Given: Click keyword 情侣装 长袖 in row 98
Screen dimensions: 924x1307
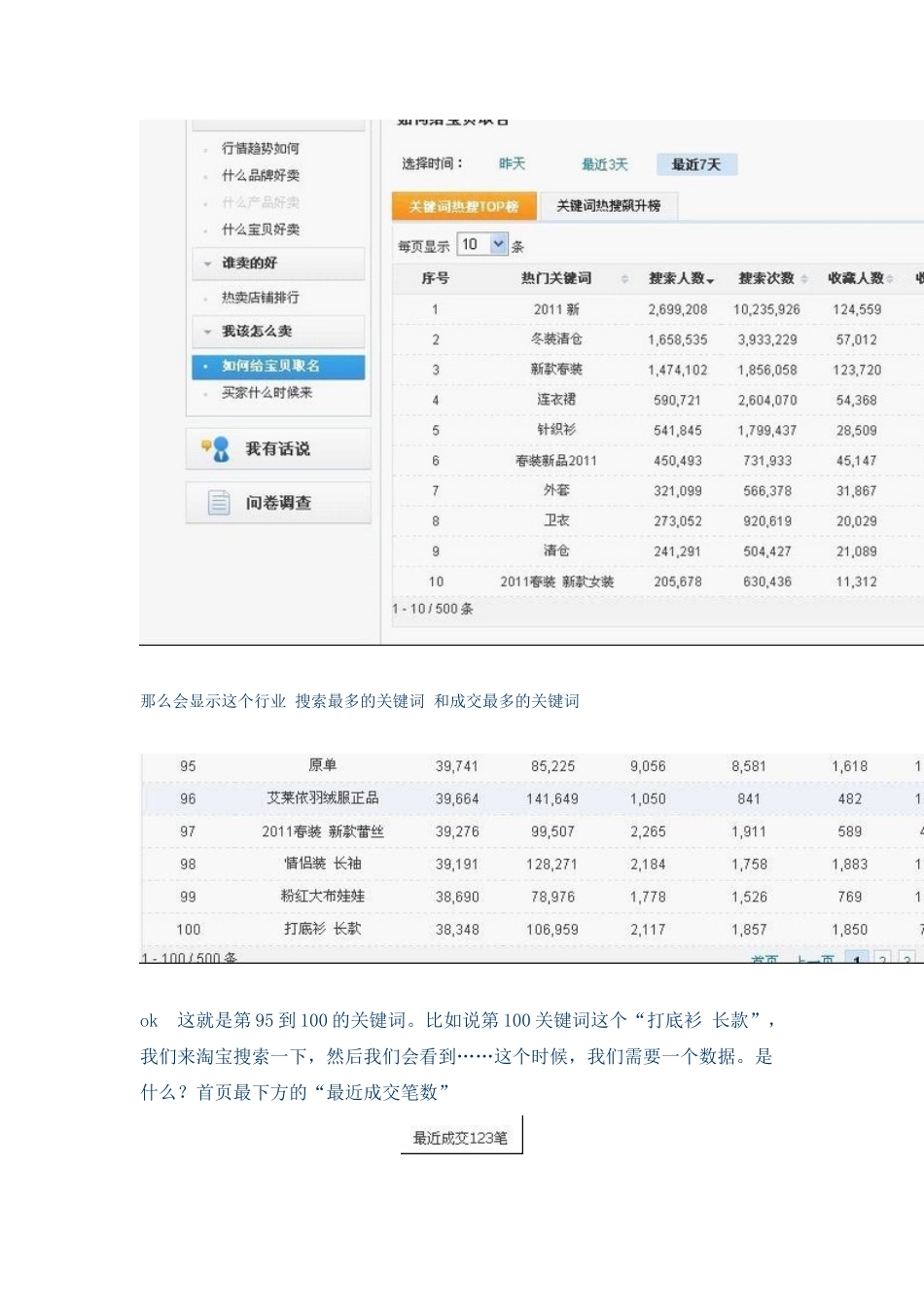Looking at the screenshot, I should [322, 864].
